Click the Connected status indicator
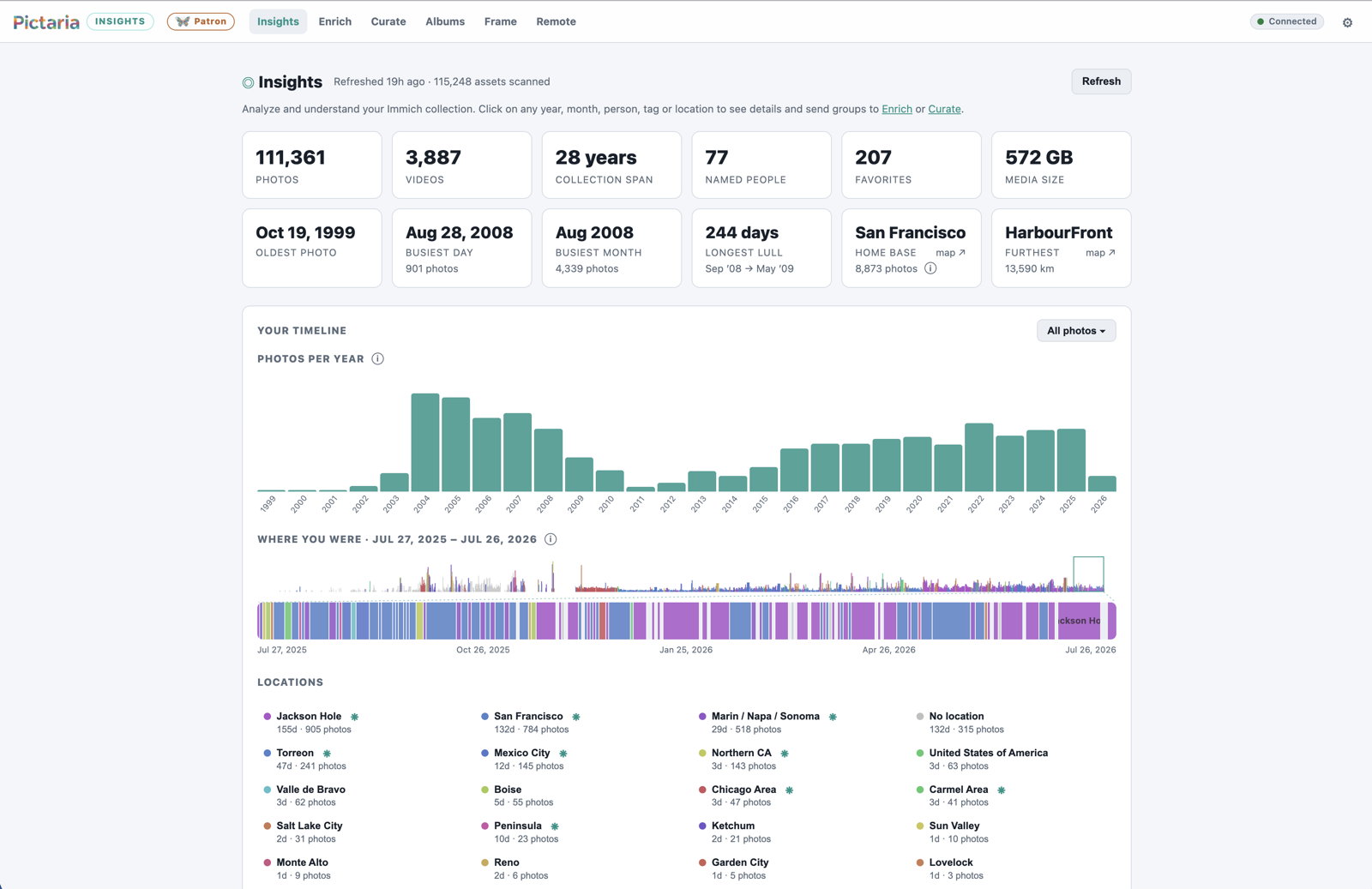 [x=1286, y=21]
